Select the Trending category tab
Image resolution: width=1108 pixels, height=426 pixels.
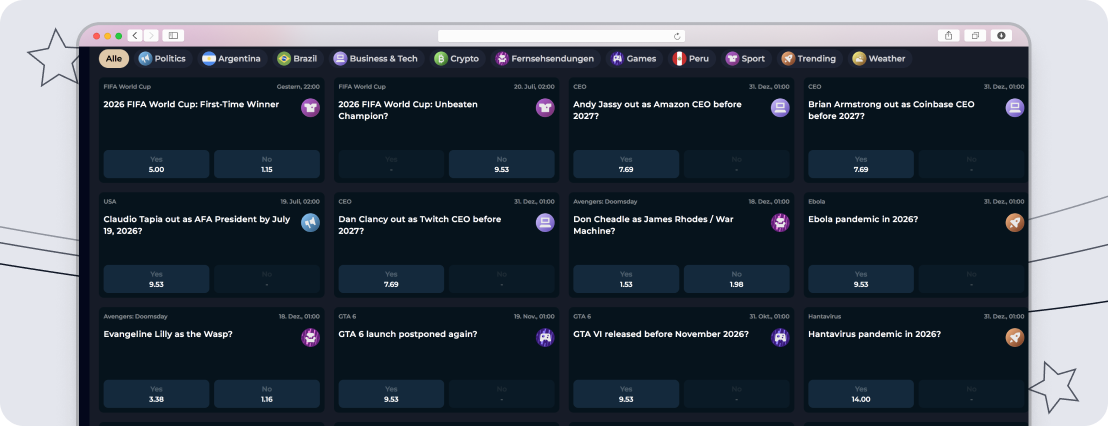coord(810,59)
